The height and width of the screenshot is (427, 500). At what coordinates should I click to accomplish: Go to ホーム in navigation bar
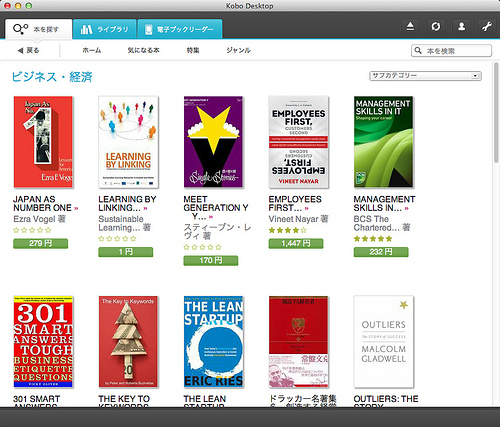coord(92,50)
